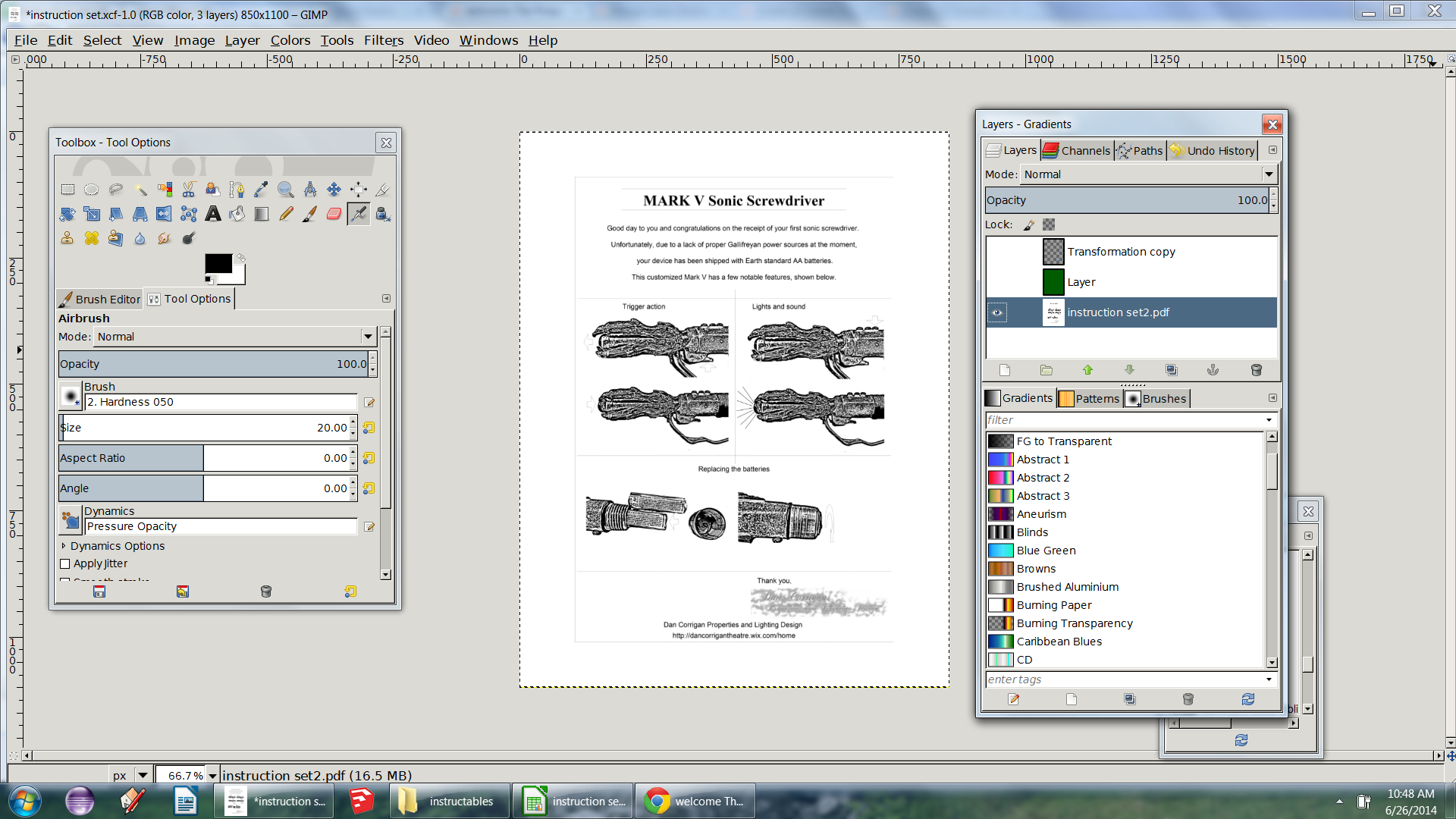Delete layer using Layers panel trash icon
The width and height of the screenshot is (1456, 819).
[1256, 370]
